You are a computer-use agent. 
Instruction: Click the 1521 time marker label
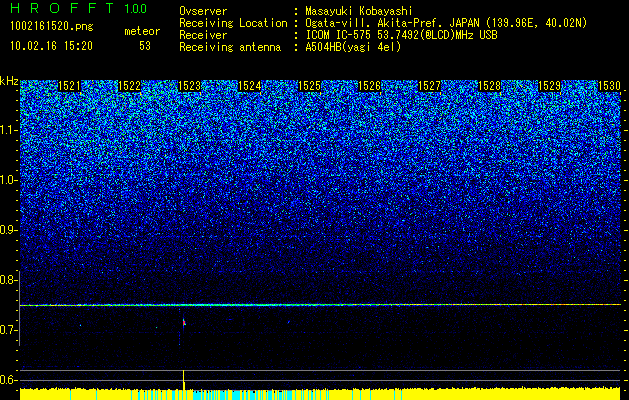coord(69,86)
